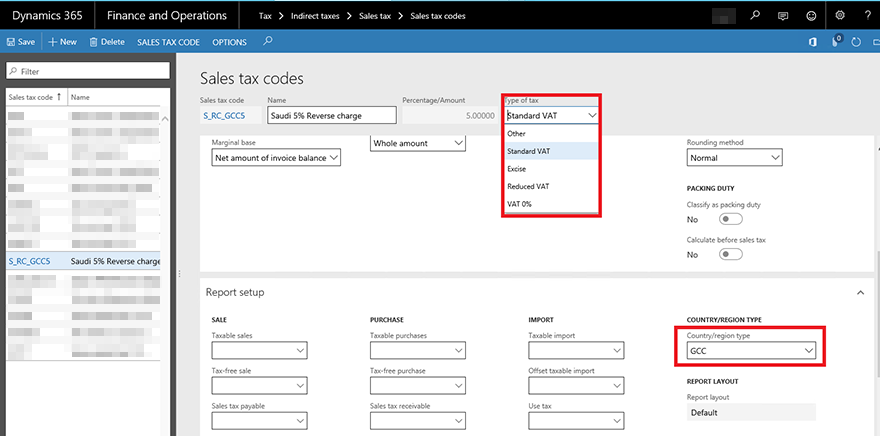Open the SALES TAX CODE tab

pyautogui.click(x=168, y=42)
